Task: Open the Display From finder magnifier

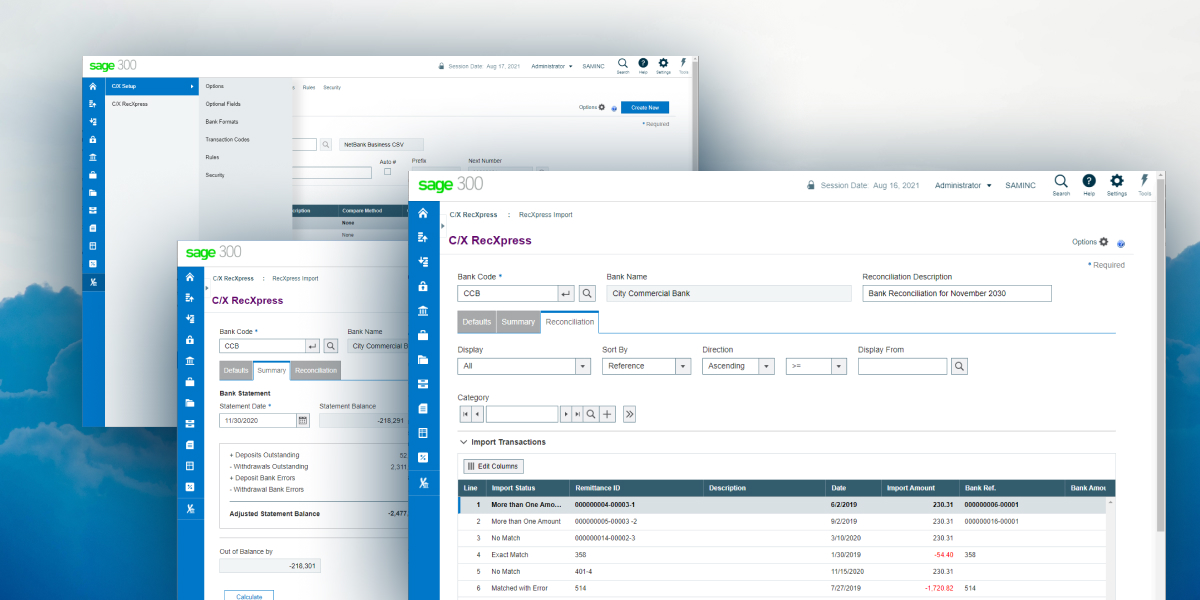Action: tap(959, 366)
